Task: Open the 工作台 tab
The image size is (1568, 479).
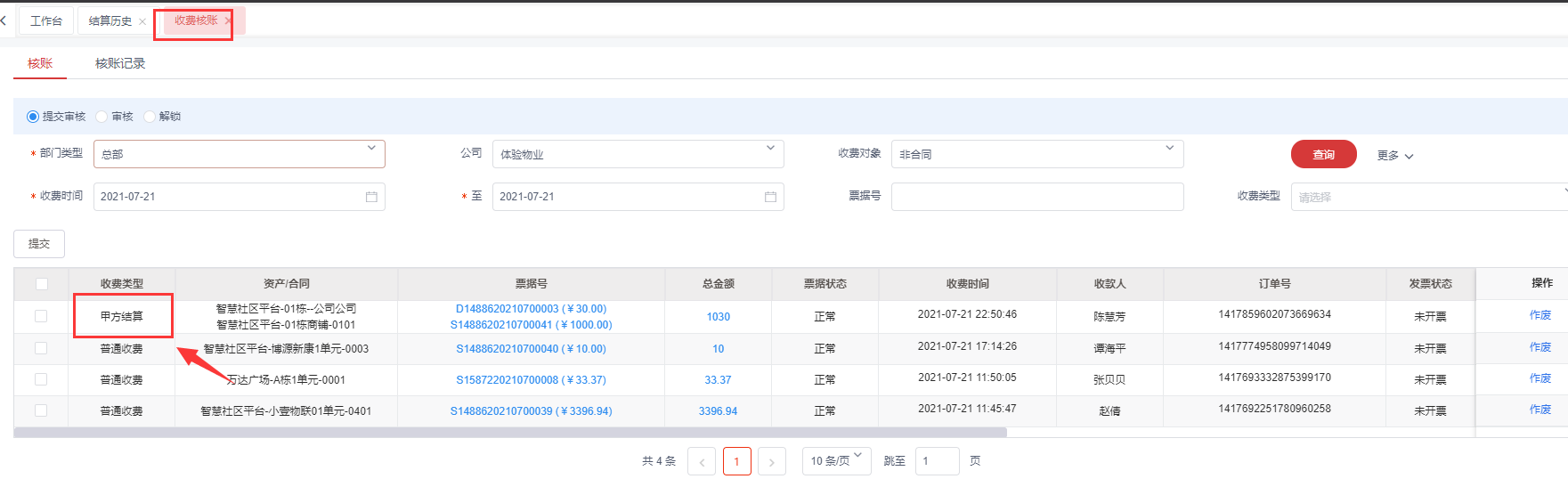Action: point(46,20)
